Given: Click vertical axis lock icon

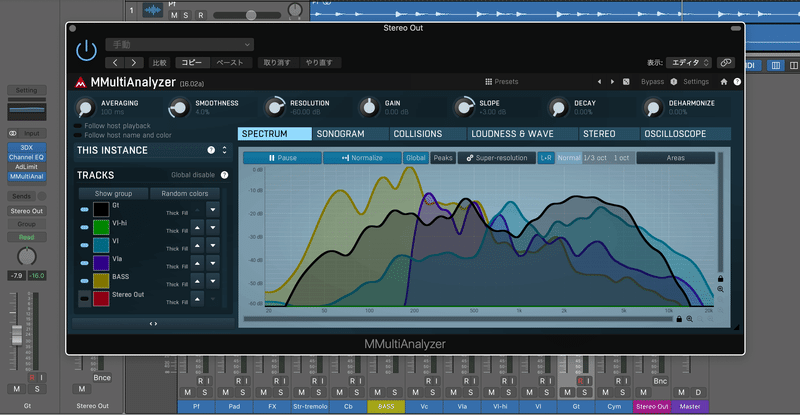Looking at the screenshot, I should (720, 279).
